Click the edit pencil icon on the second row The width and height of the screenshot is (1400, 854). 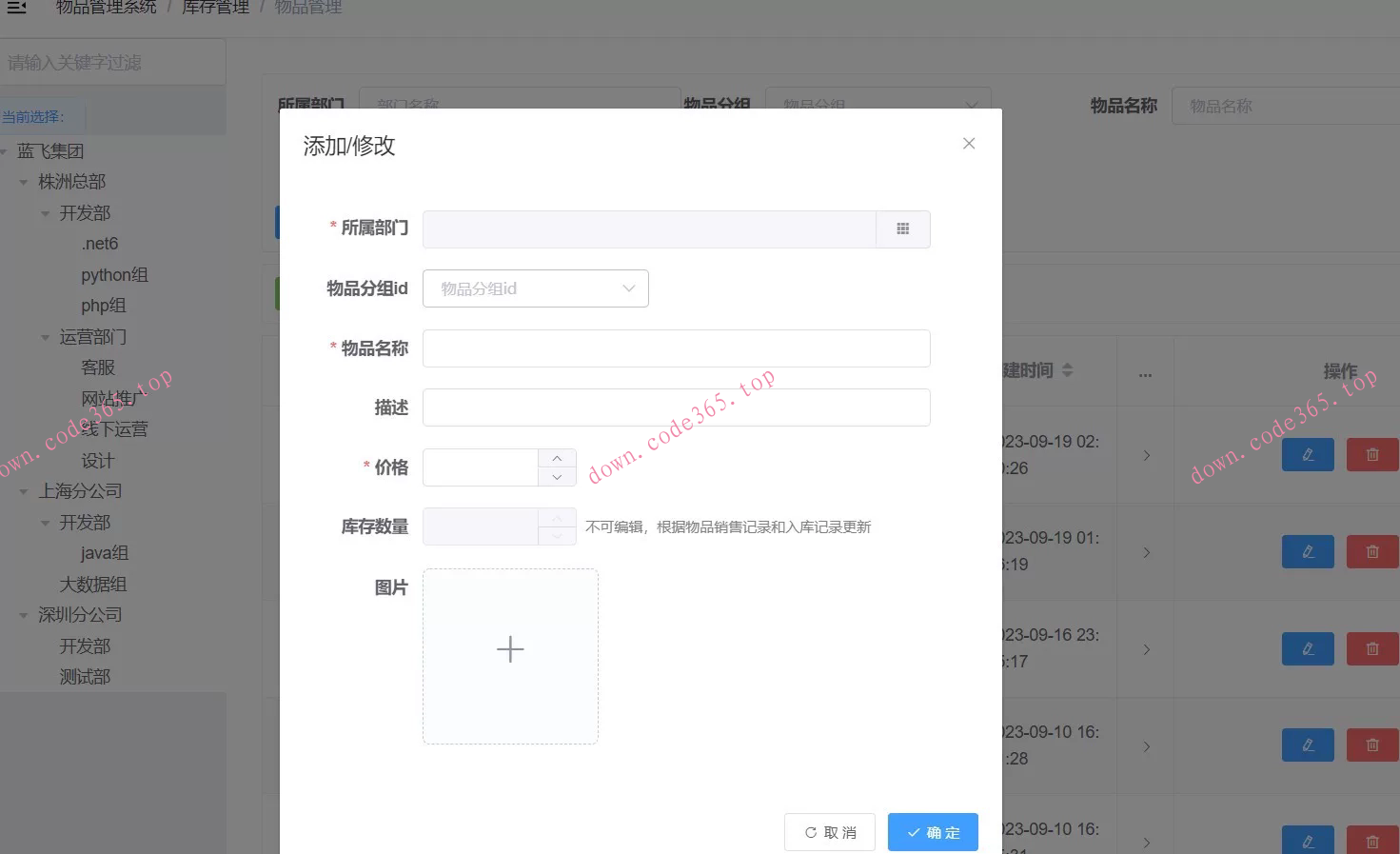[x=1307, y=551]
